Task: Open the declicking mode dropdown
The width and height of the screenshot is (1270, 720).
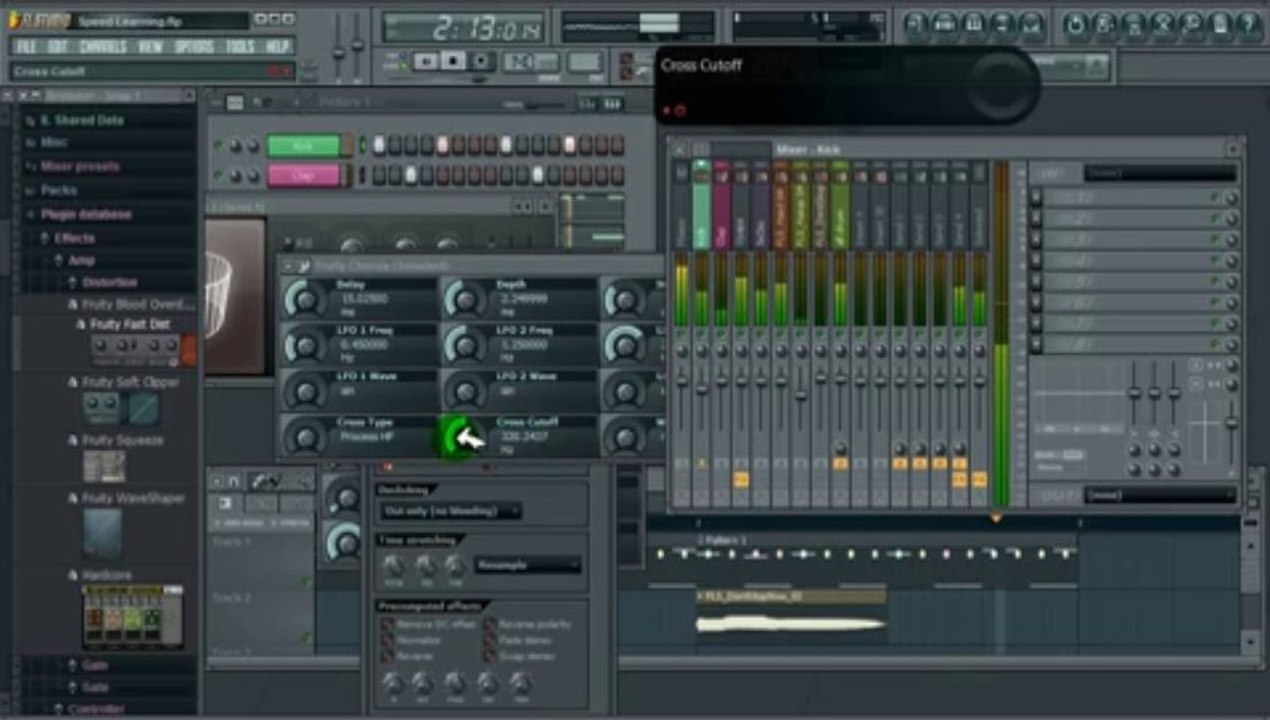Action: pos(450,511)
